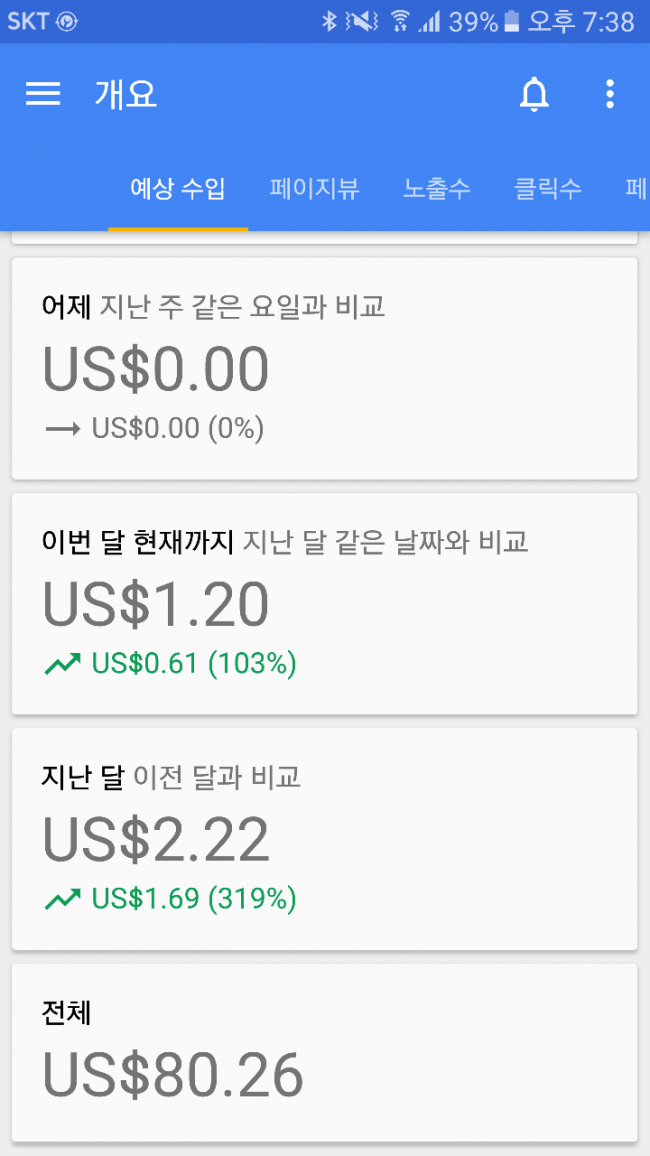Tap the green trend arrow beside US$0.61
Screen dimensions: 650x1156
point(62,664)
